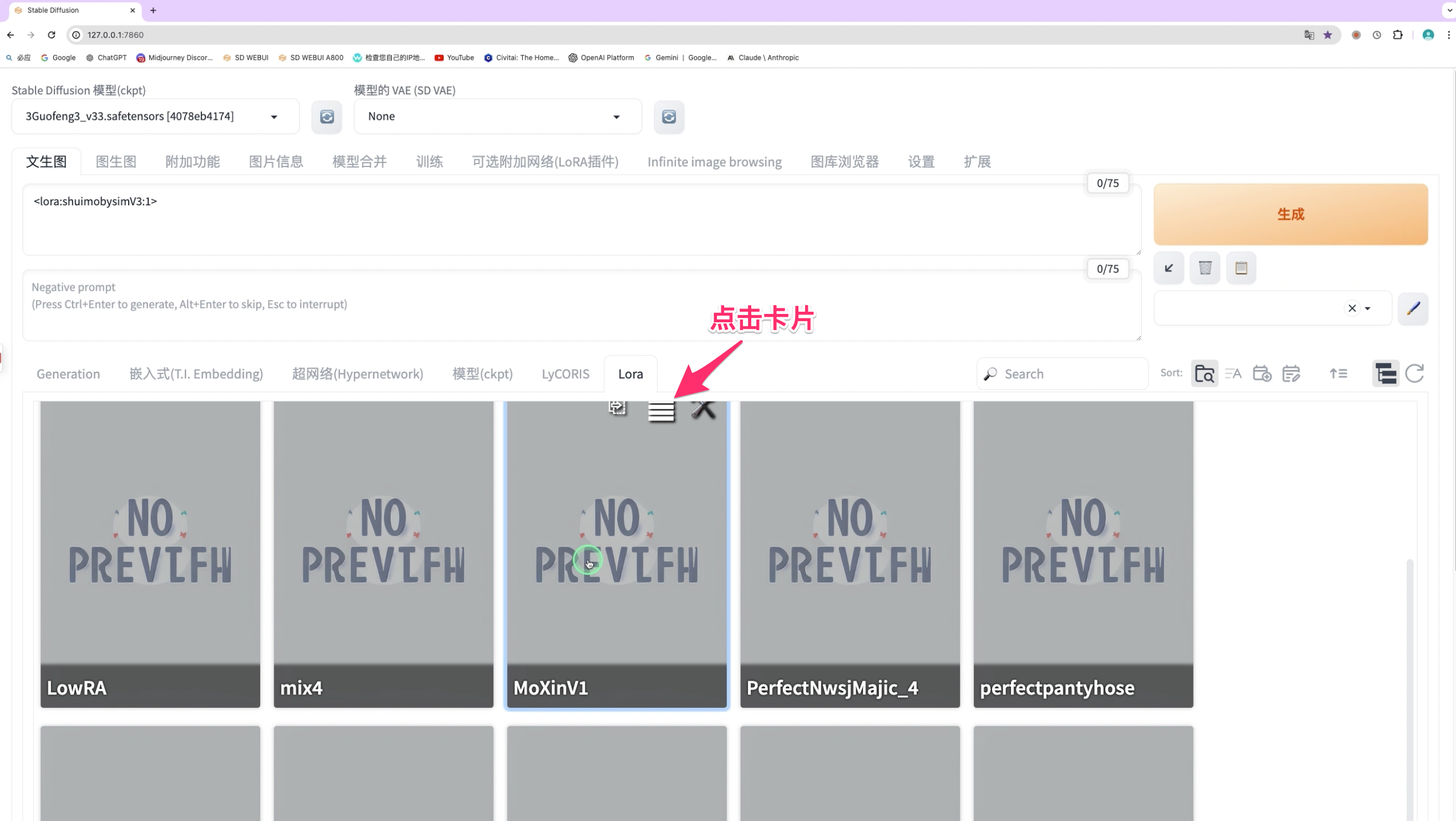
Task: Click the site info icon in address bar
Action: click(x=77, y=35)
